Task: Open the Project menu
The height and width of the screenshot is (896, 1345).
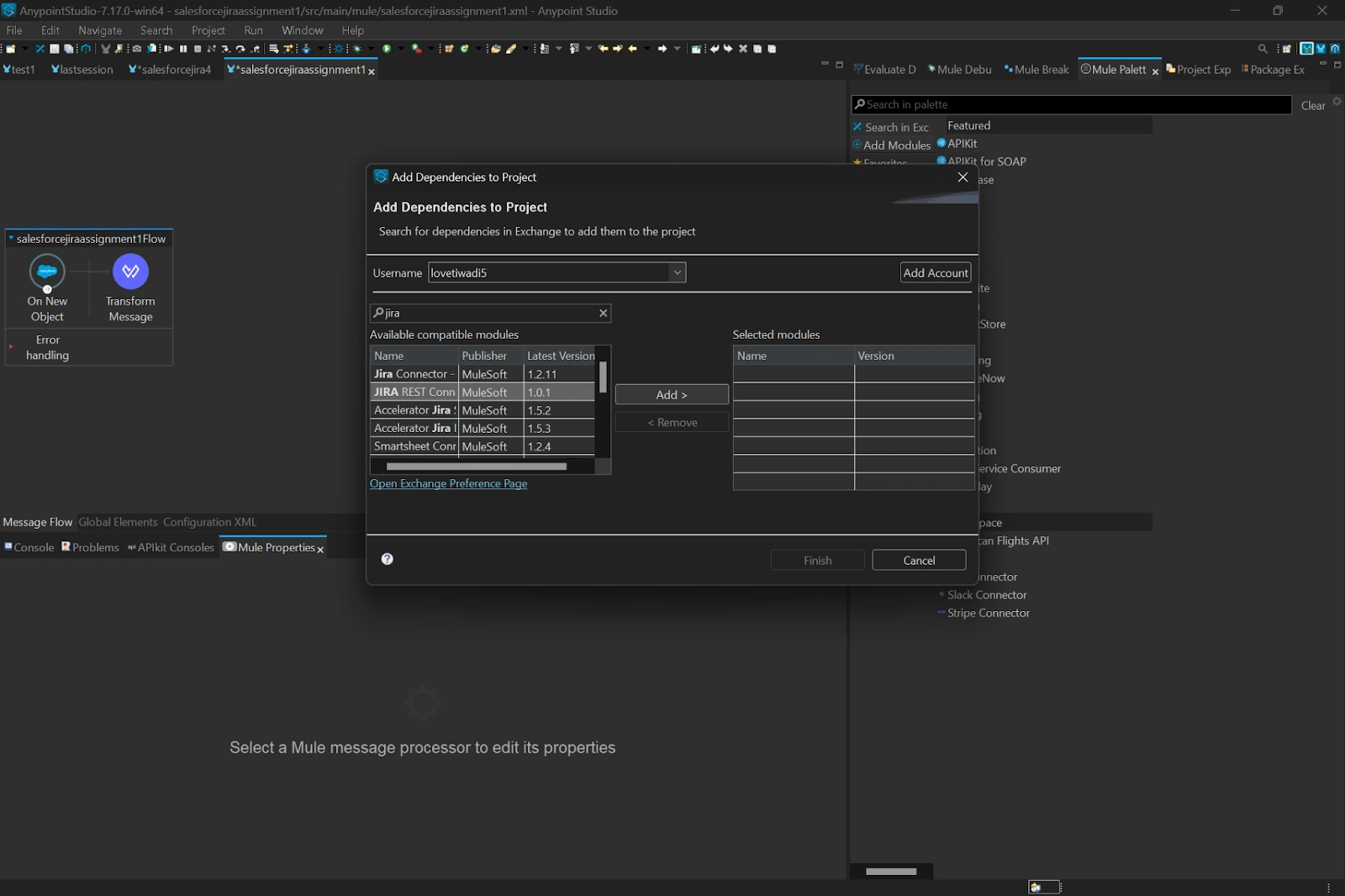Action: point(208,30)
